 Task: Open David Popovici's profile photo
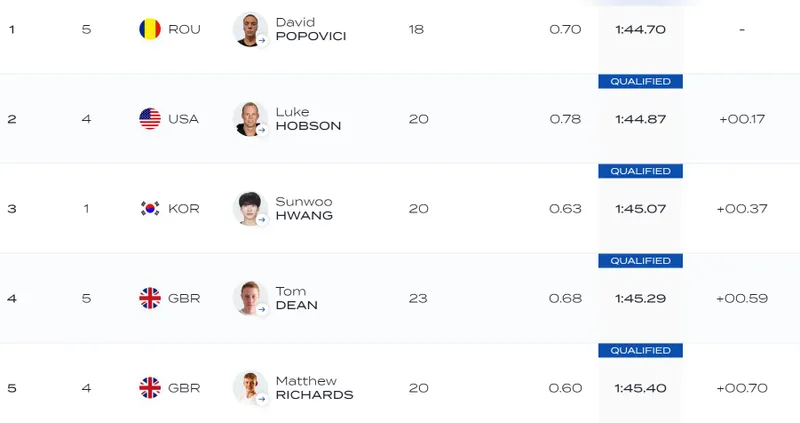(249, 29)
